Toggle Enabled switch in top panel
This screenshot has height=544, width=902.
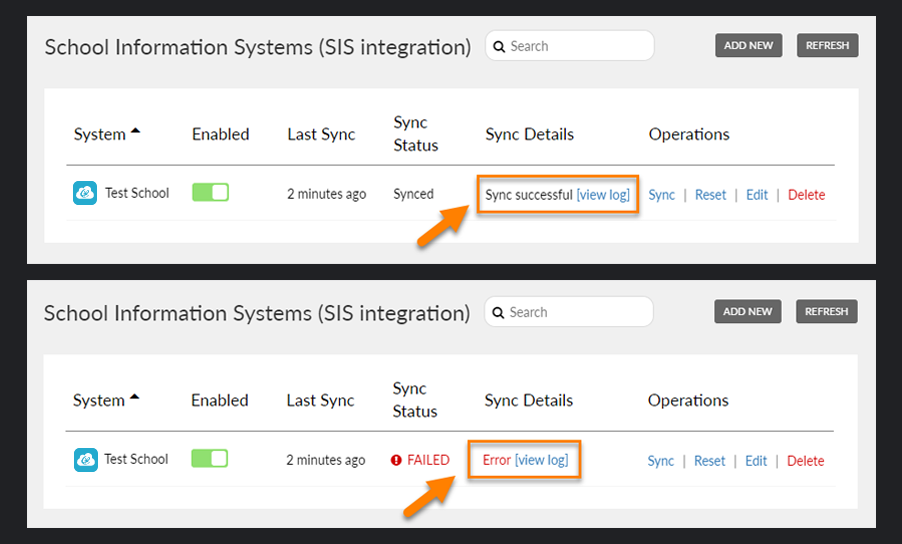pyautogui.click(x=211, y=192)
